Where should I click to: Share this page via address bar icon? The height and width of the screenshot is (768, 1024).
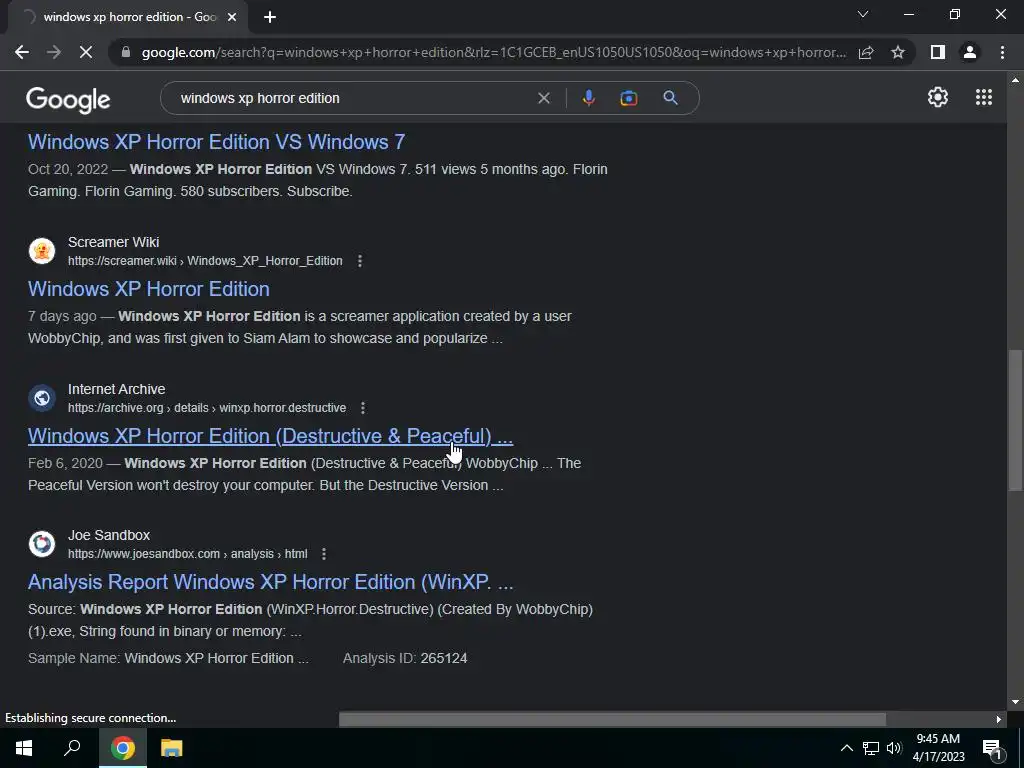point(866,52)
